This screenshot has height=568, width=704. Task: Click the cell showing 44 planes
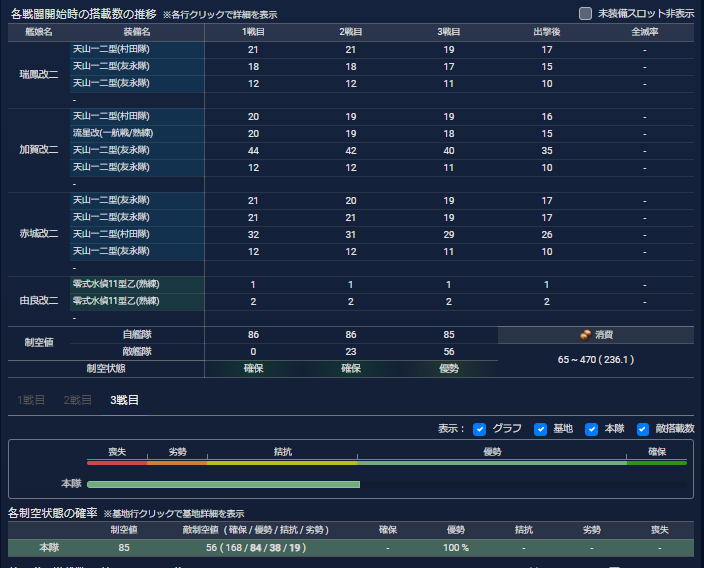[x=253, y=151]
